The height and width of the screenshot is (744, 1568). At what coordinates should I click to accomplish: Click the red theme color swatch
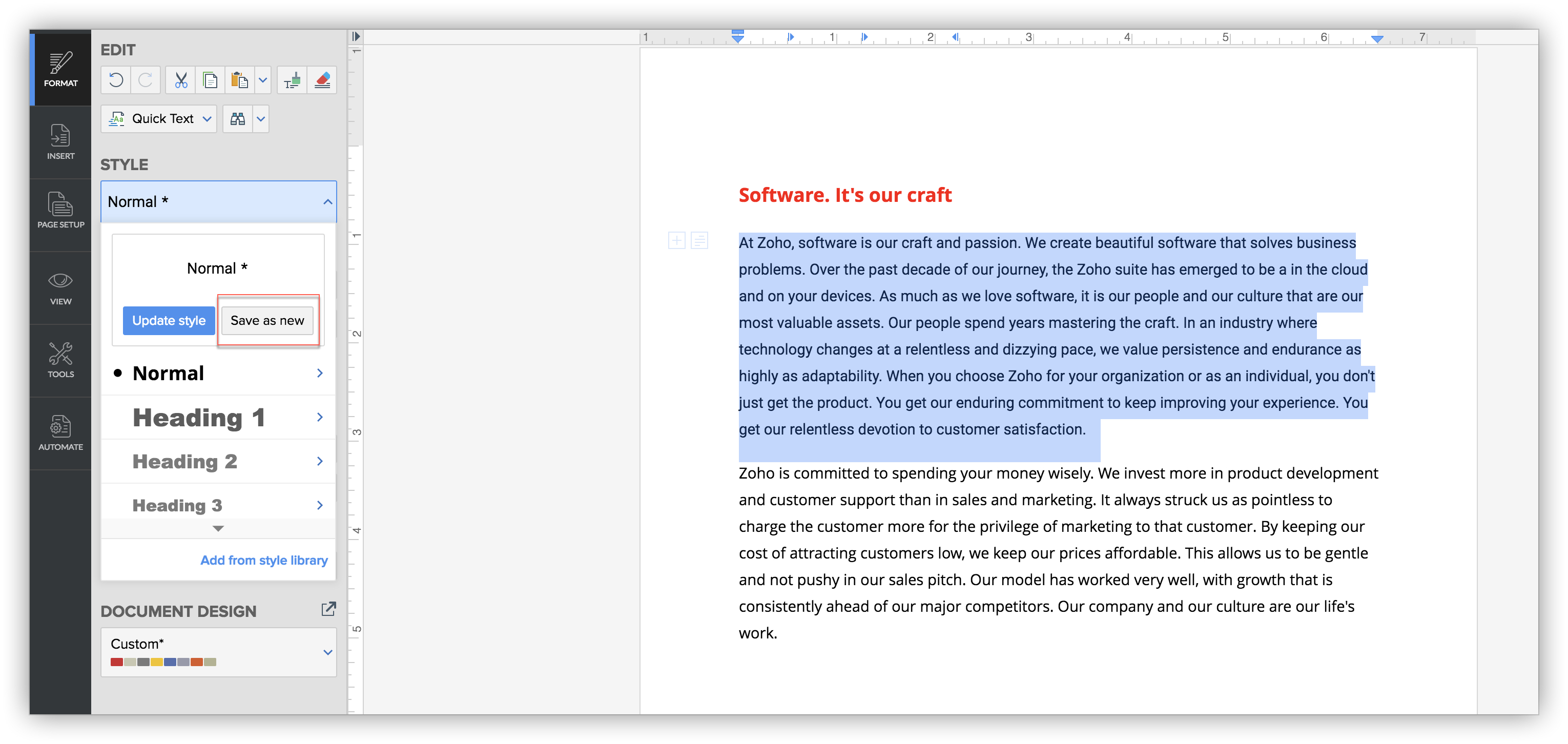point(116,663)
